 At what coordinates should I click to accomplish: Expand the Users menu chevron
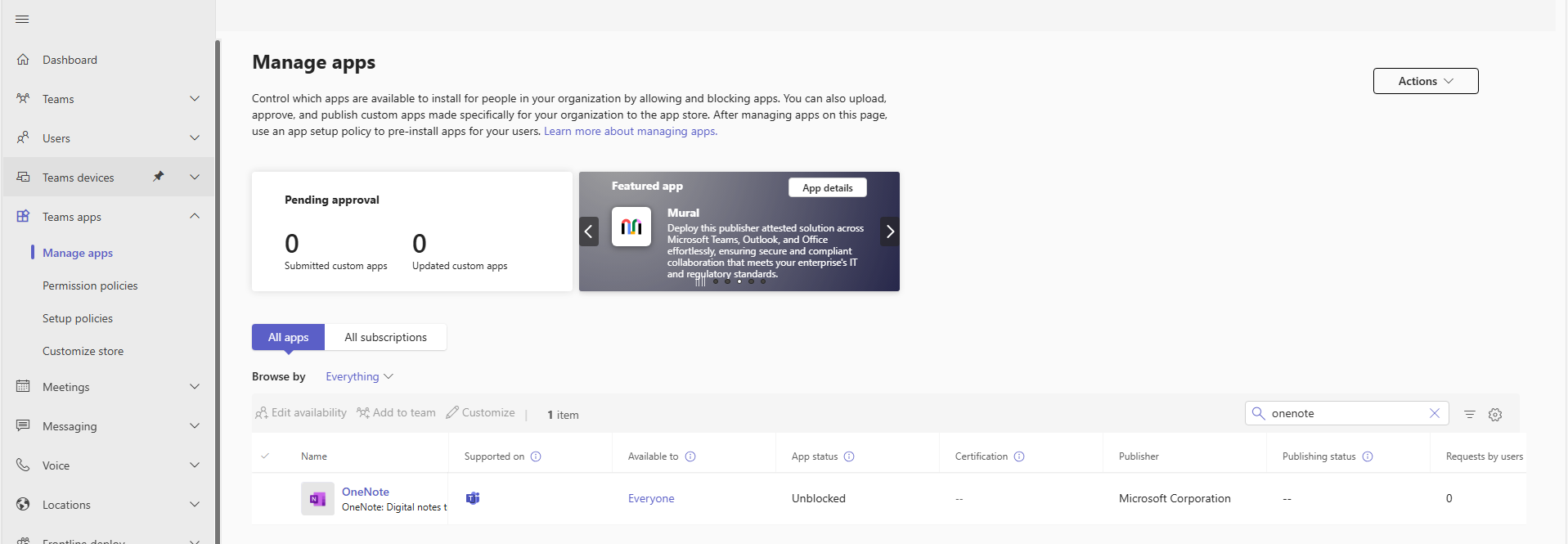click(195, 138)
